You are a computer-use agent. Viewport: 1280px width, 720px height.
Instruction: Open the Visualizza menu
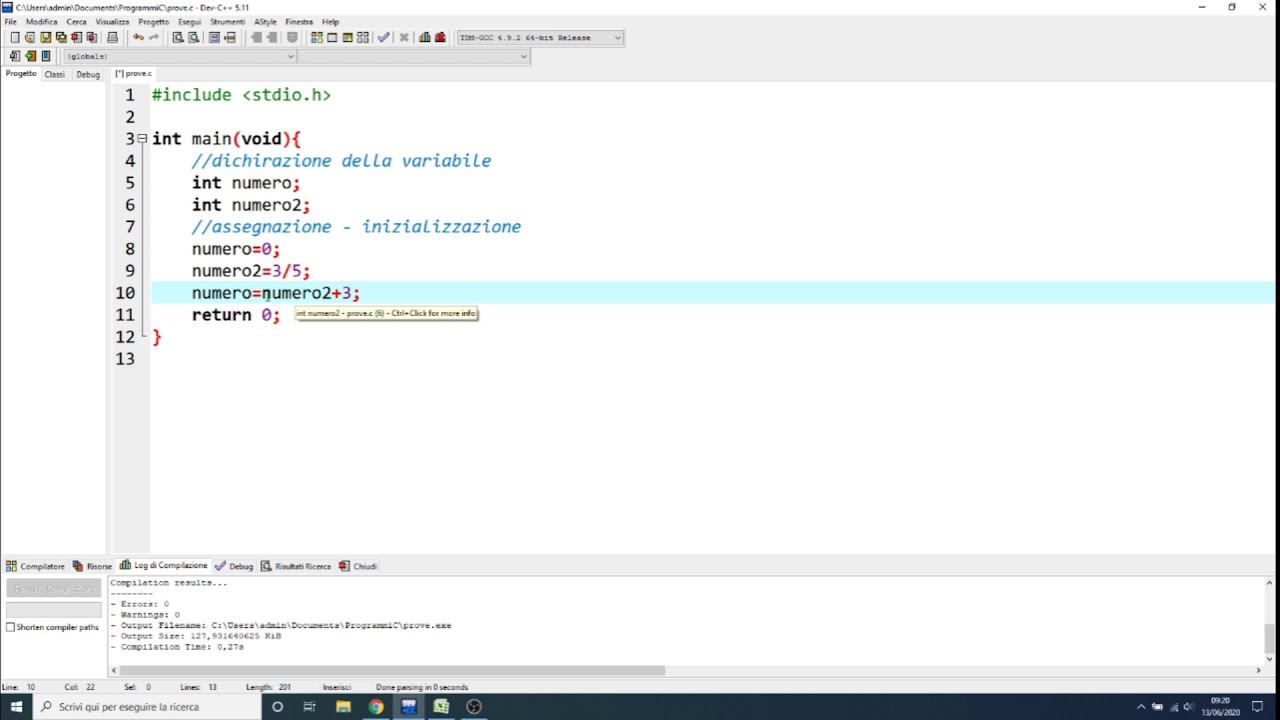112,22
